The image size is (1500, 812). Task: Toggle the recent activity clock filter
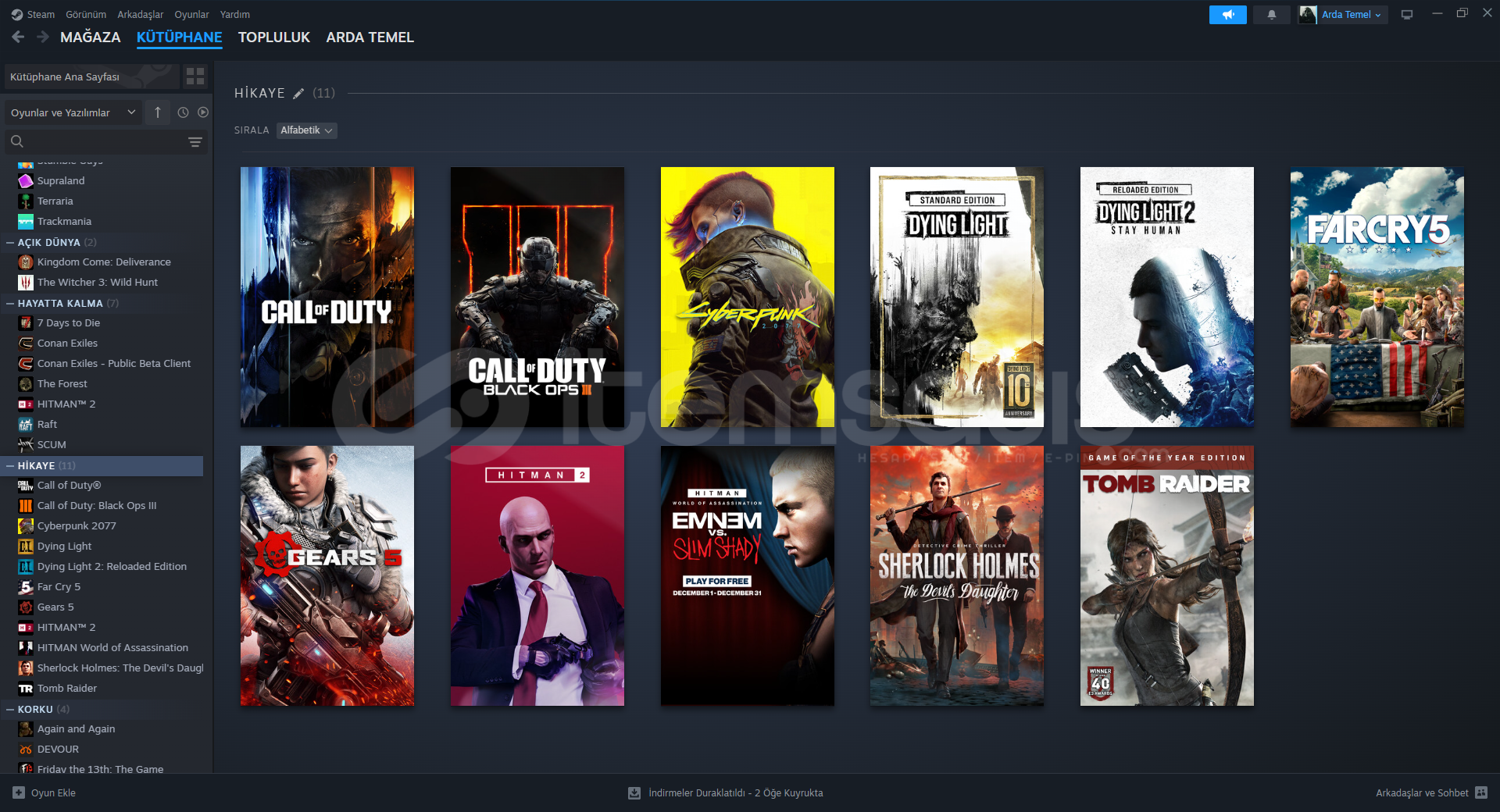pyautogui.click(x=183, y=112)
